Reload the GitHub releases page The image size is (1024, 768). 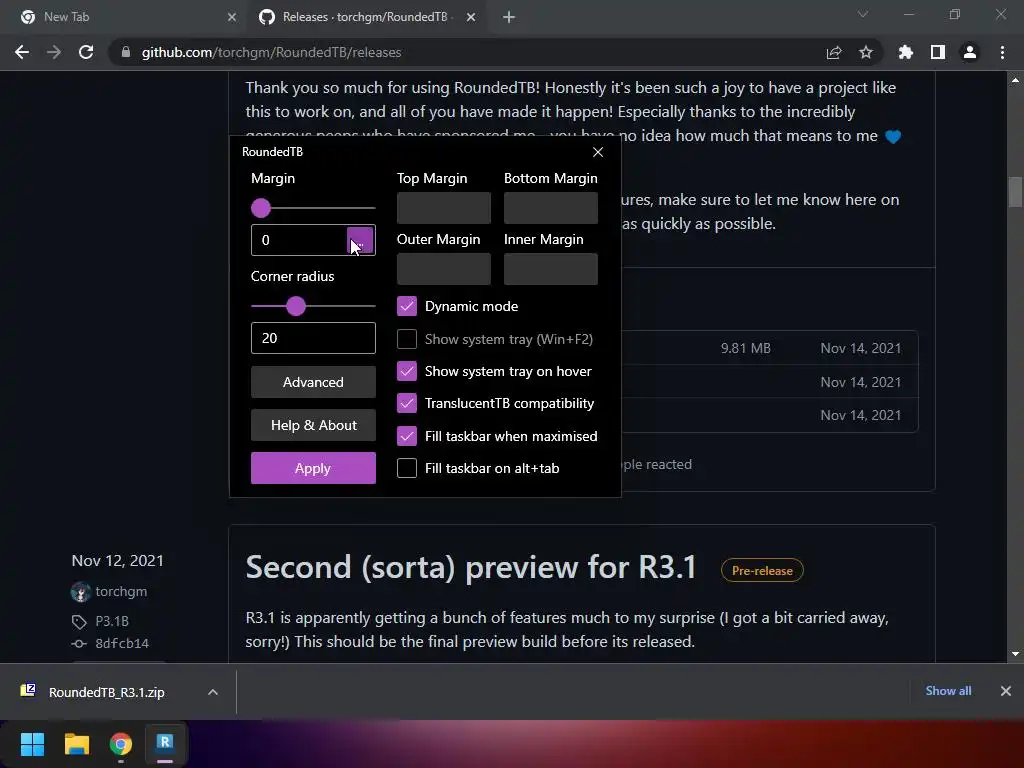point(86,52)
